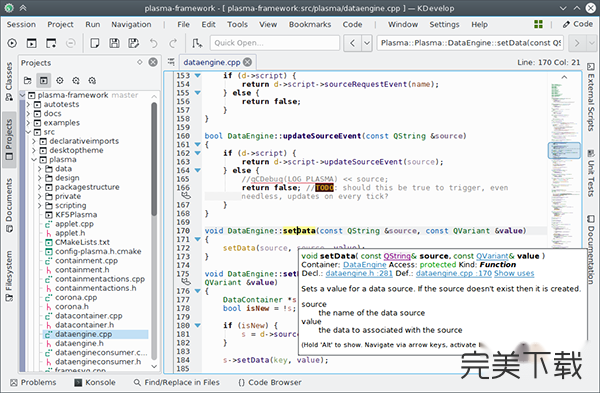
Task: Click the Projects tree vertical scrollbar
Action: 154,158
